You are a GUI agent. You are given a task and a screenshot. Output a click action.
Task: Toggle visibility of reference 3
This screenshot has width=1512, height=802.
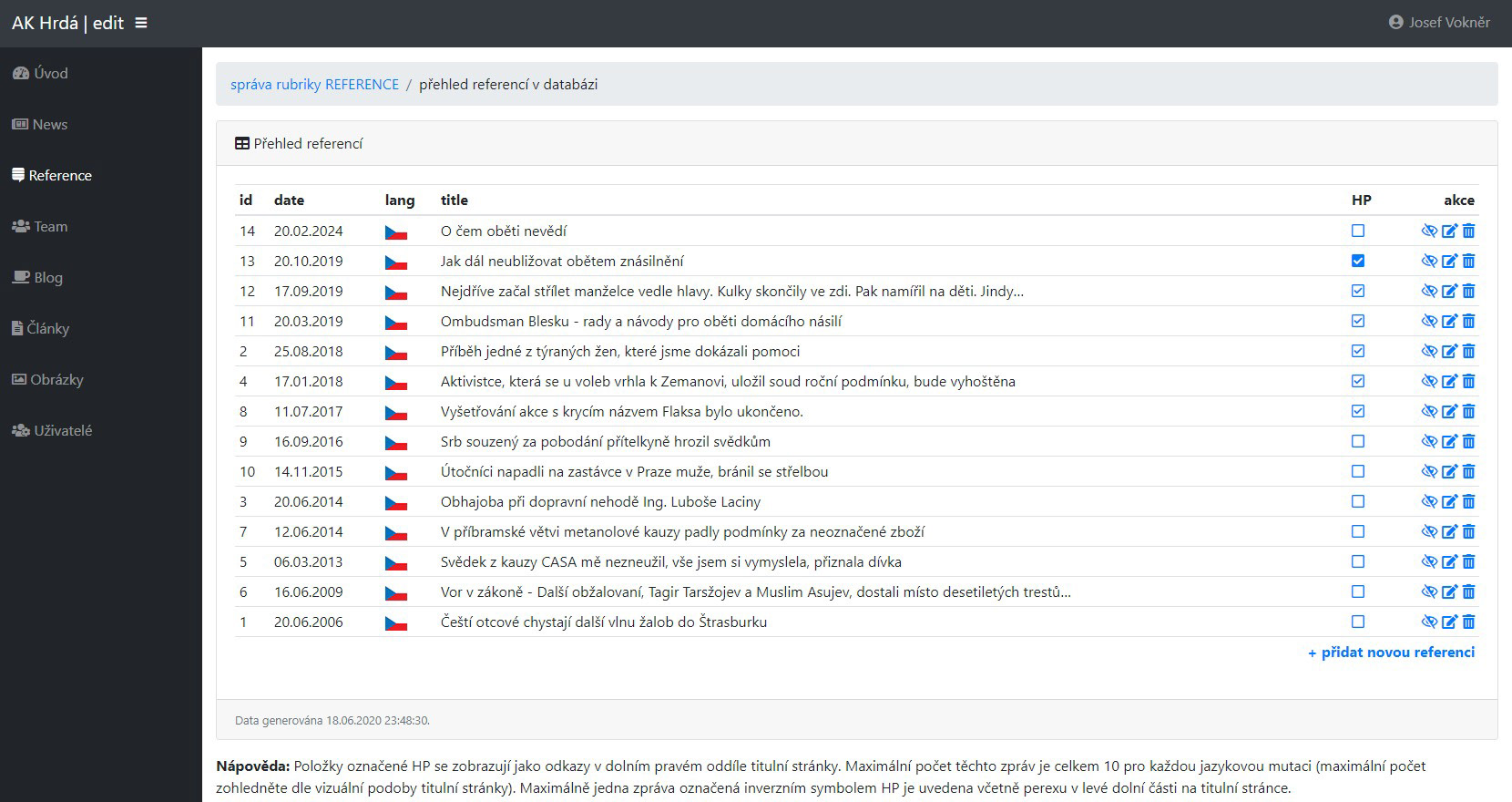point(1429,502)
